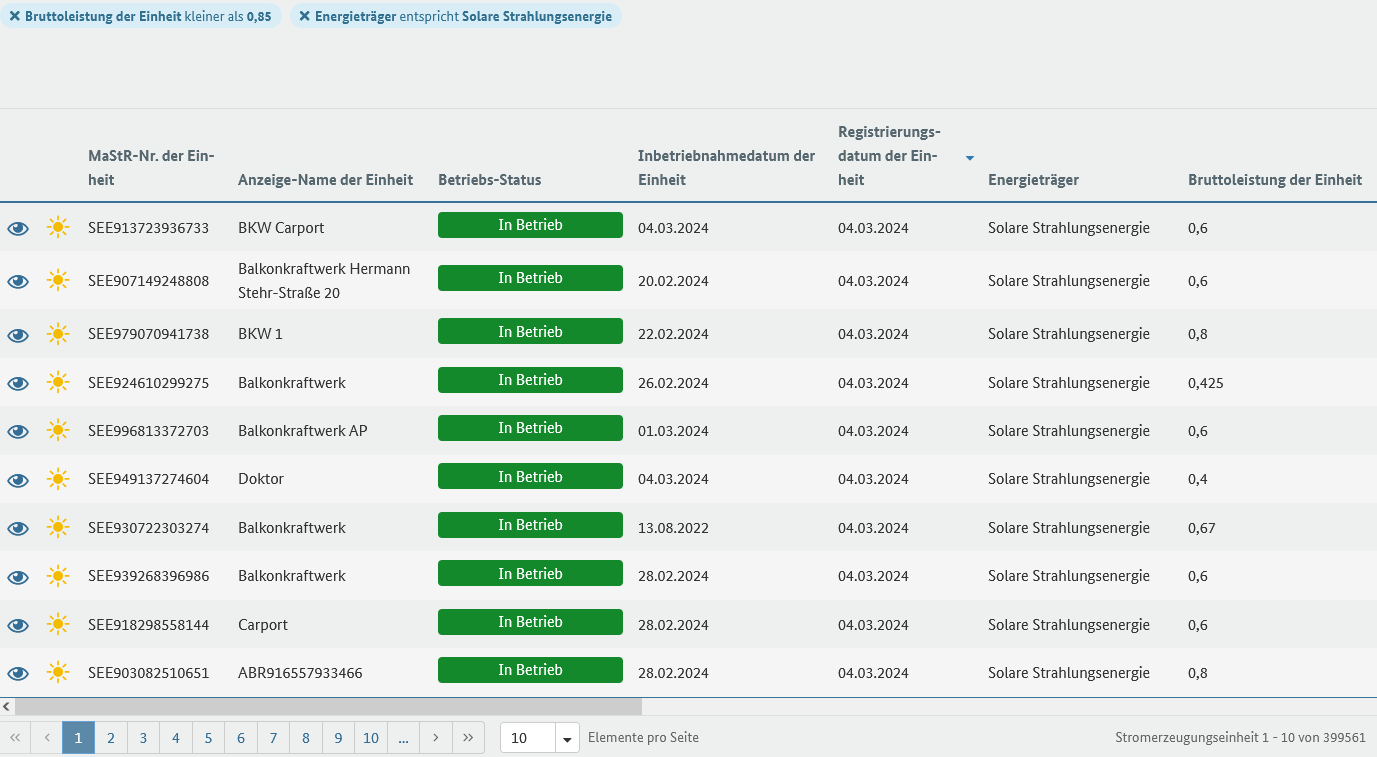The width and height of the screenshot is (1377, 757).
Task: Go to page 5
Action: pos(208,738)
